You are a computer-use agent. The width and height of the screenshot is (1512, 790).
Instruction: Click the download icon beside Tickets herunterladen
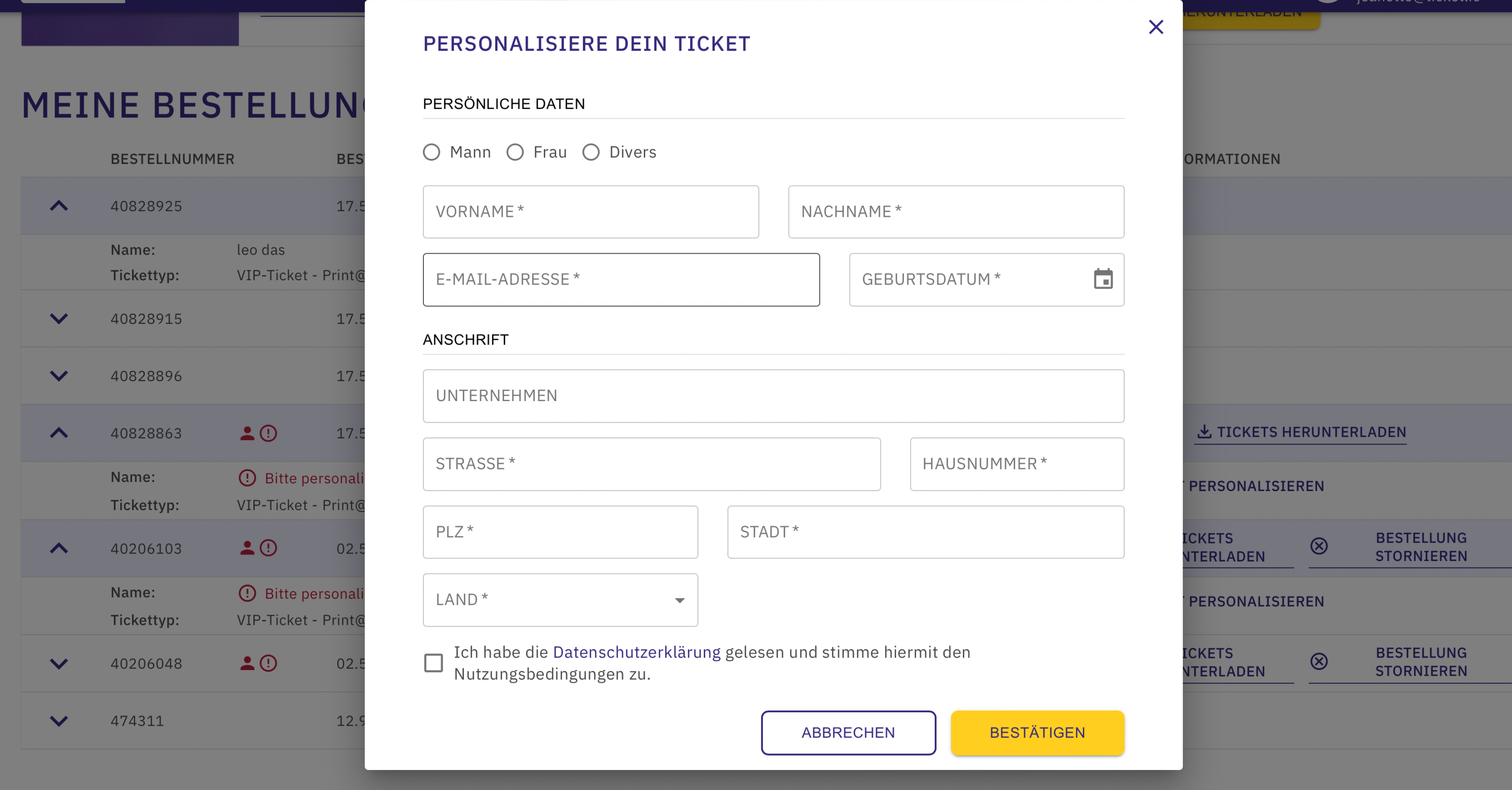coord(1204,432)
